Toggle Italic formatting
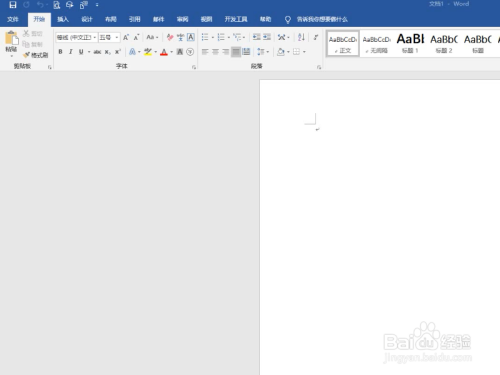The width and height of the screenshot is (500, 375). pyautogui.click(x=71, y=52)
